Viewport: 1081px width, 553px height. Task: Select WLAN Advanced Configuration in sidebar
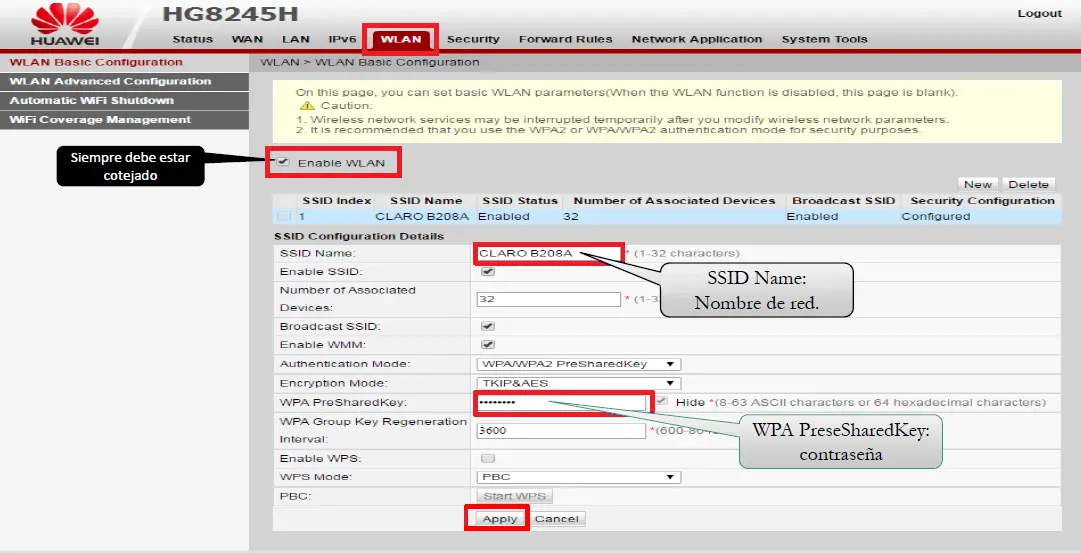(x=124, y=81)
